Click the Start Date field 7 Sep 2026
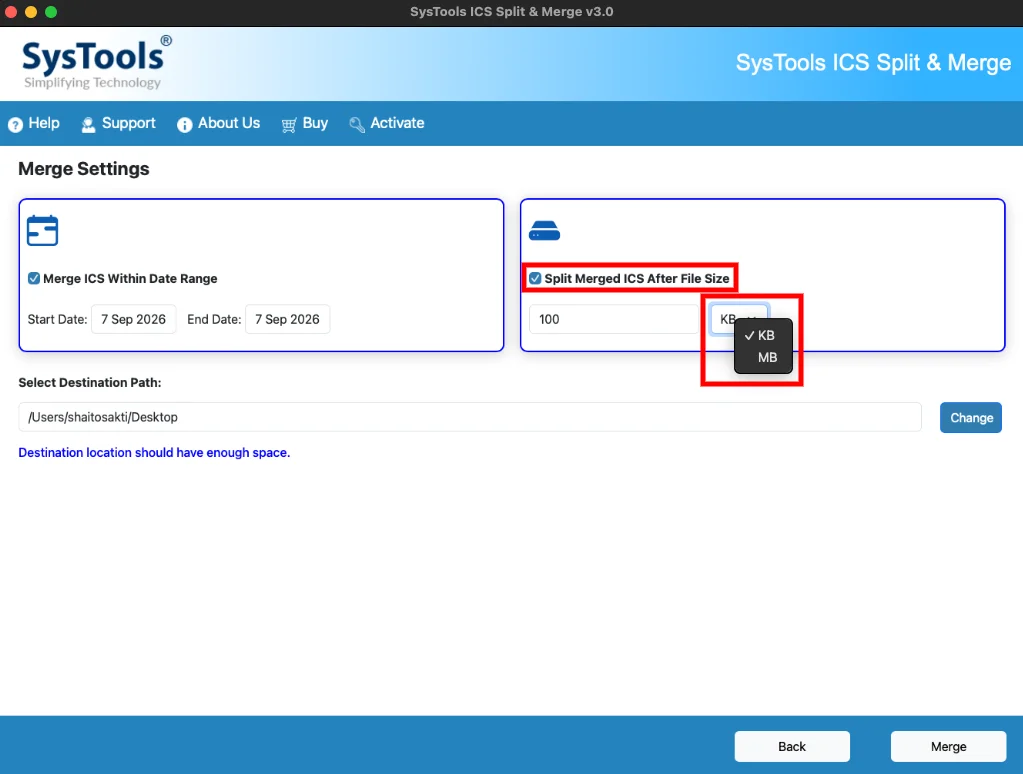Screen dimensions: 1023x774 [134, 319]
